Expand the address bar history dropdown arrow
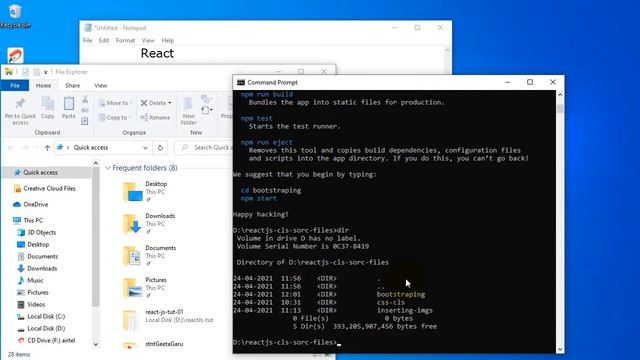 (x=145, y=148)
